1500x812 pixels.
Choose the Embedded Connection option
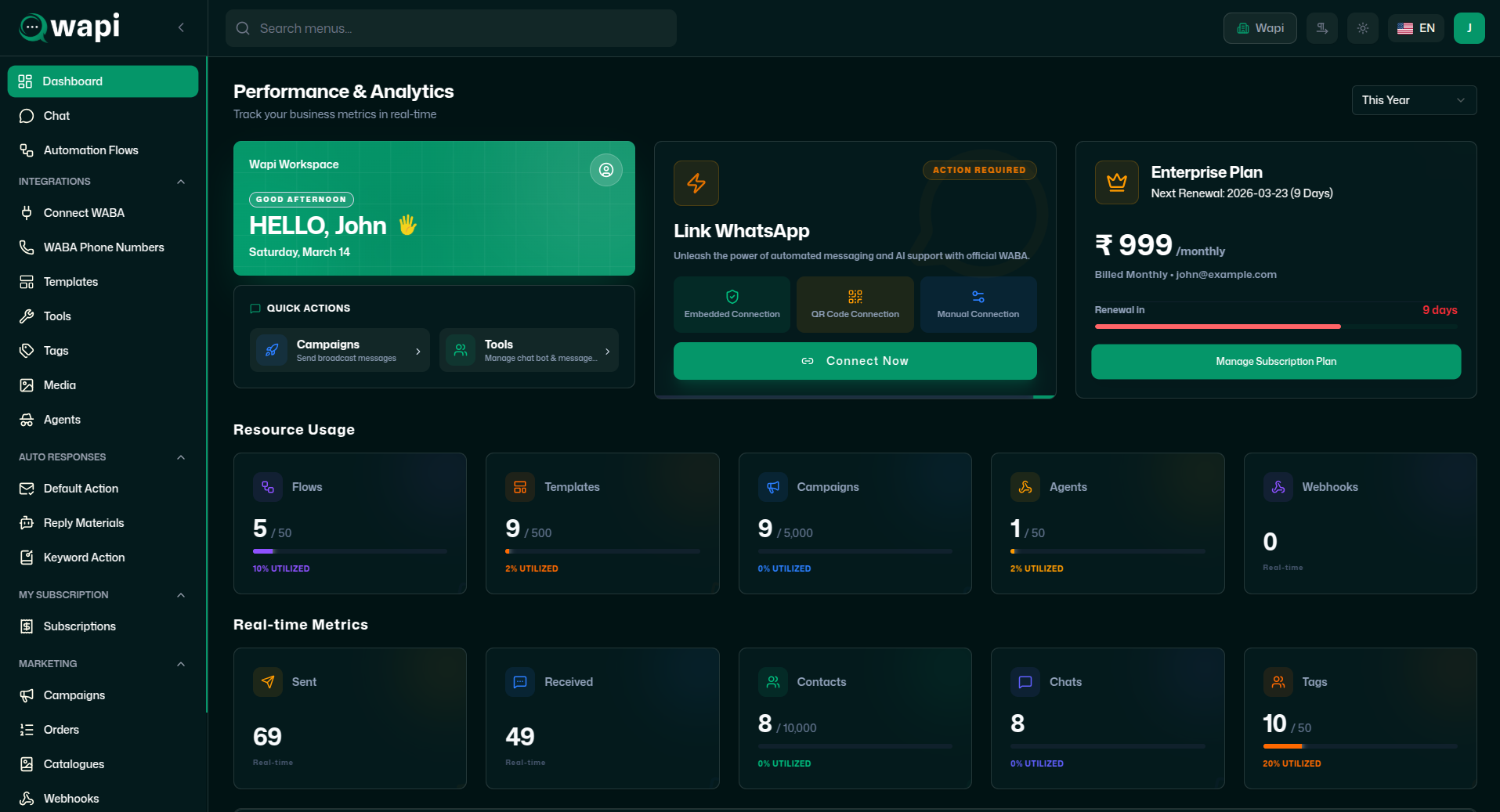point(732,305)
